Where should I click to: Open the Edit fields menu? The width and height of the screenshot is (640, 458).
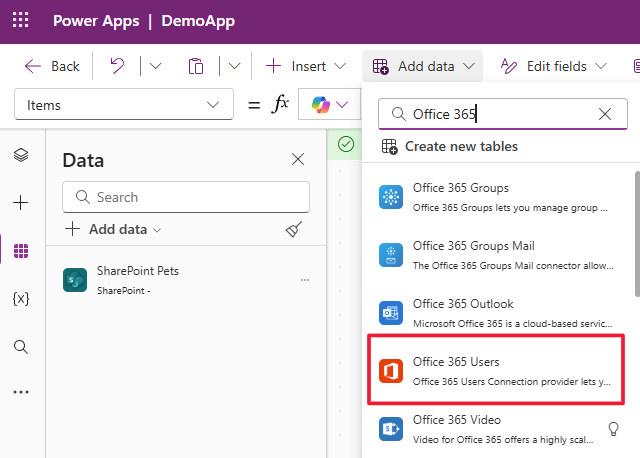[554, 66]
